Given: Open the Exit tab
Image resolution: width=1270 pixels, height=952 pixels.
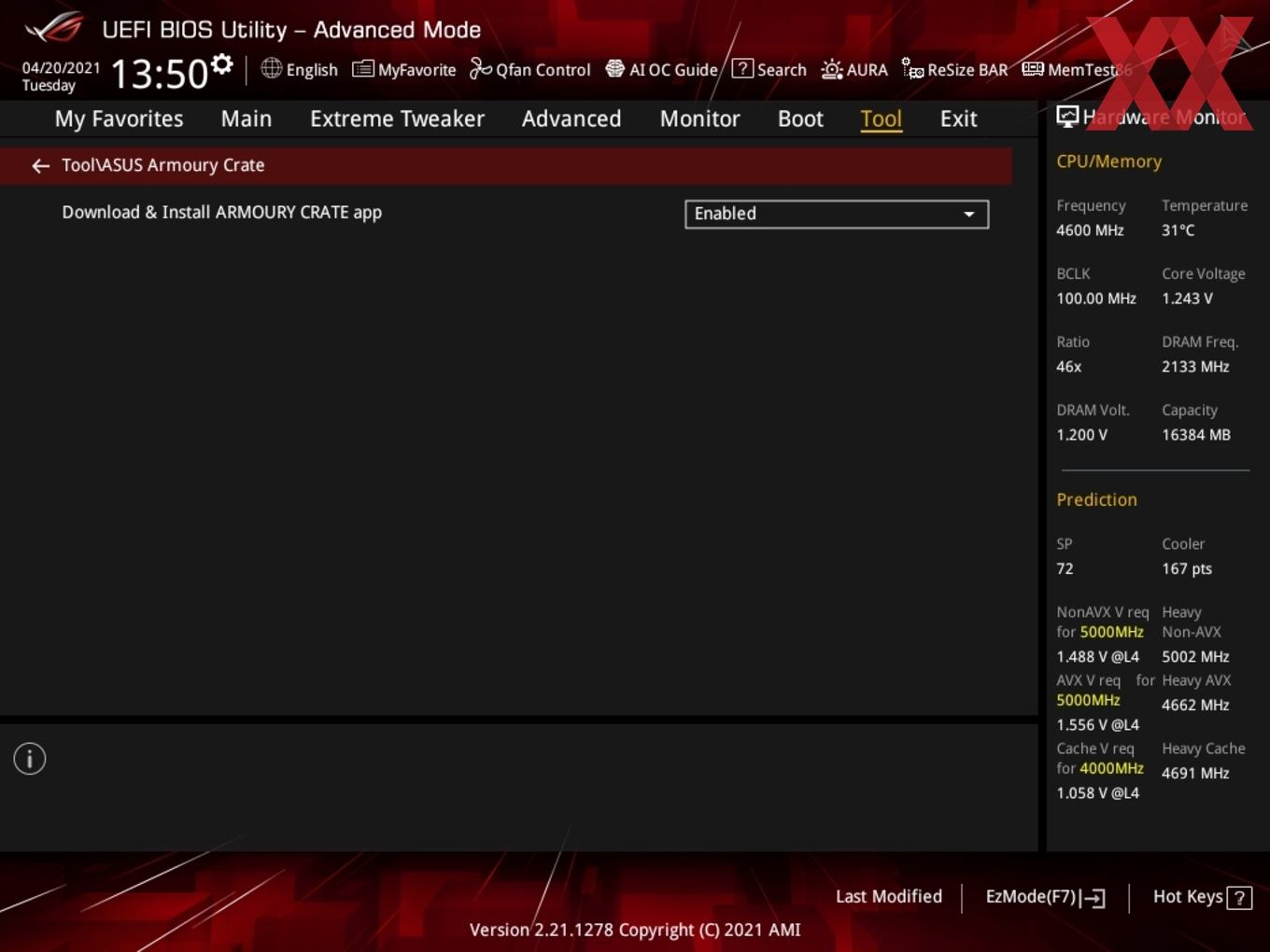Looking at the screenshot, I should (958, 119).
